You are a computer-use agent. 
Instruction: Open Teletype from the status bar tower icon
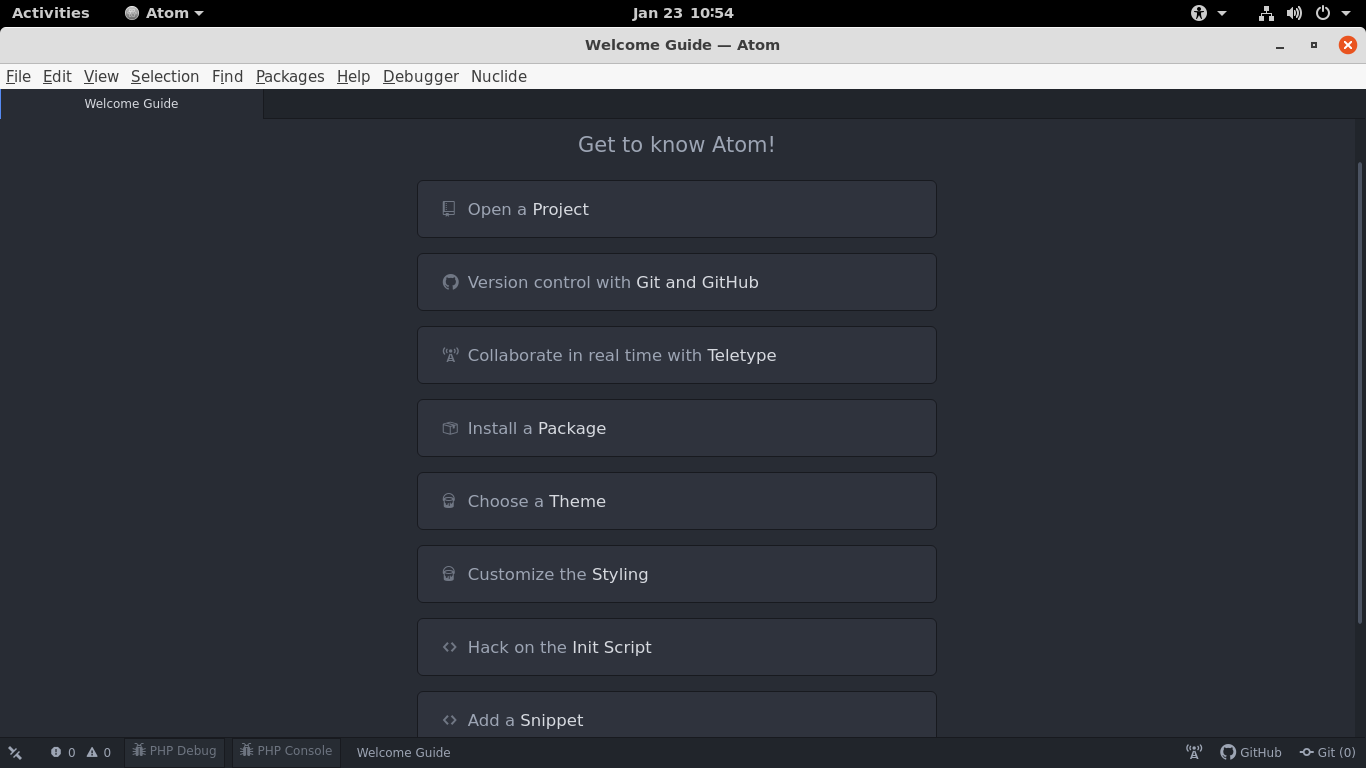point(1194,752)
